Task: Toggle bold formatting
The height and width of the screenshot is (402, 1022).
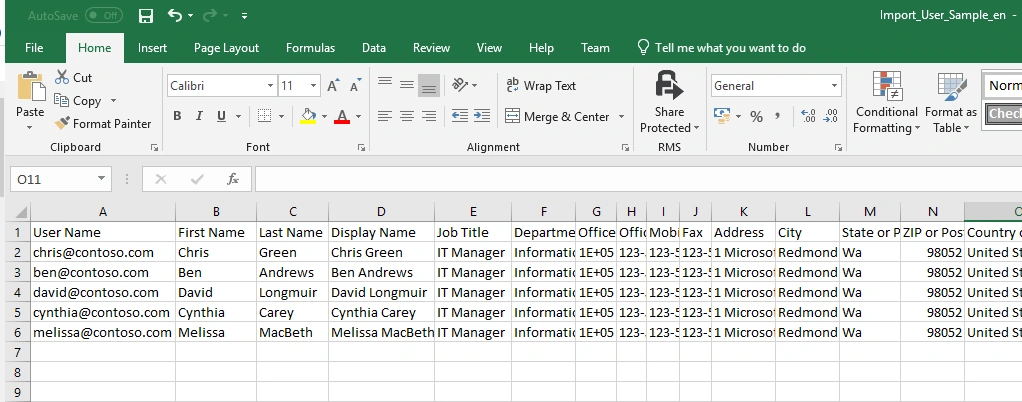Action: pyautogui.click(x=177, y=116)
